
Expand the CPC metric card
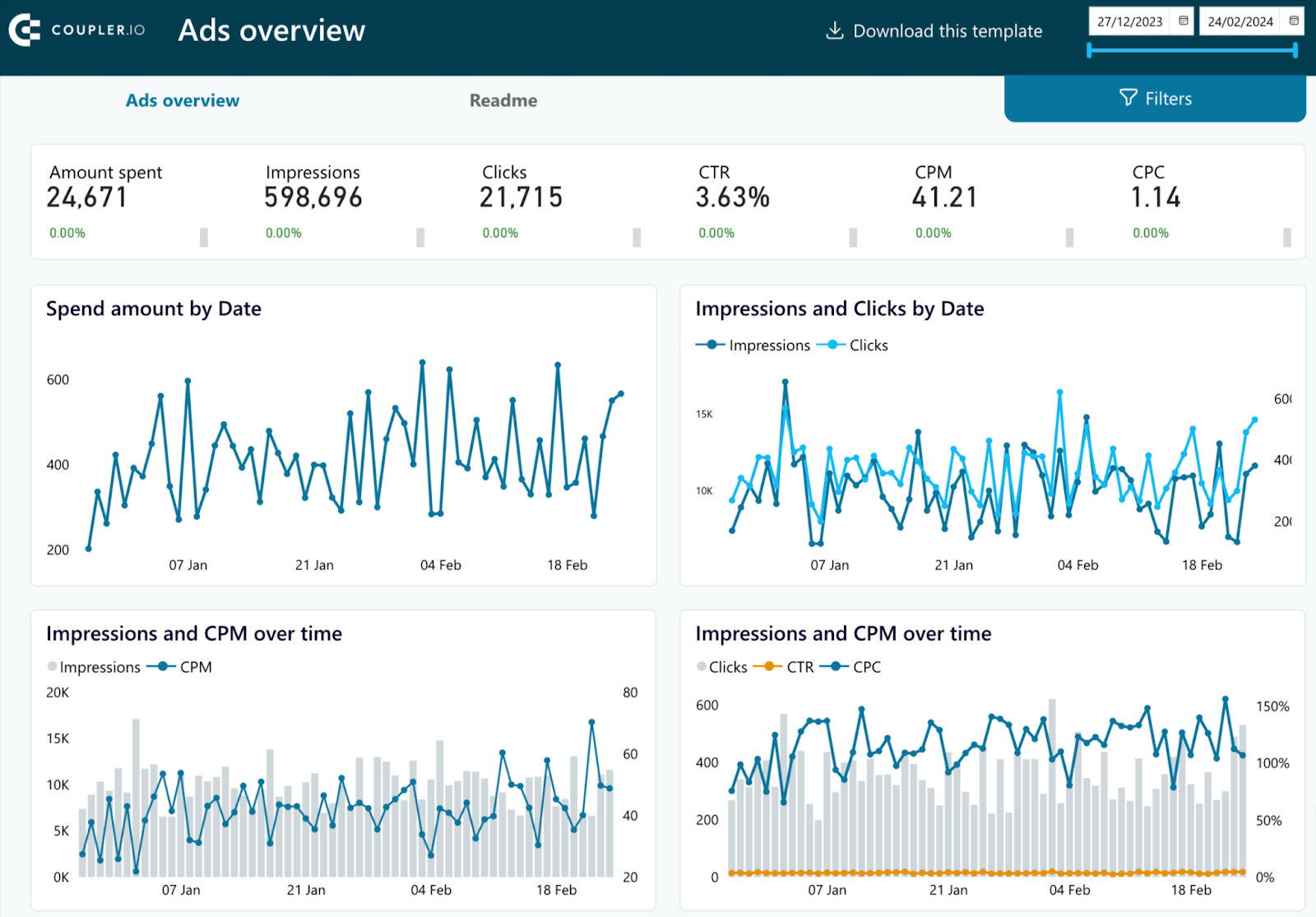click(x=1286, y=237)
